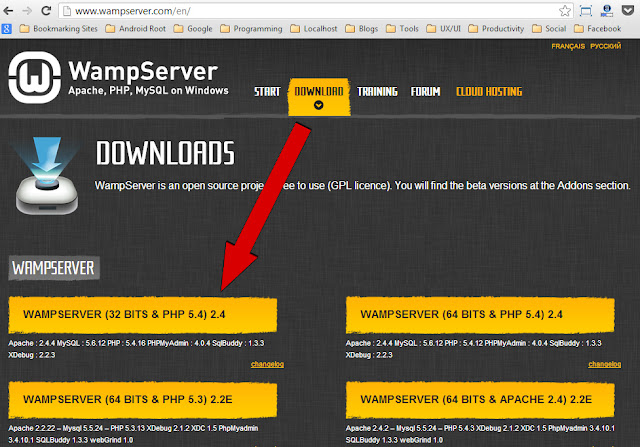Image resolution: width=640 pixels, height=447 pixels.
Task: Open the Programming bookmark folder
Action: coord(251,29)
